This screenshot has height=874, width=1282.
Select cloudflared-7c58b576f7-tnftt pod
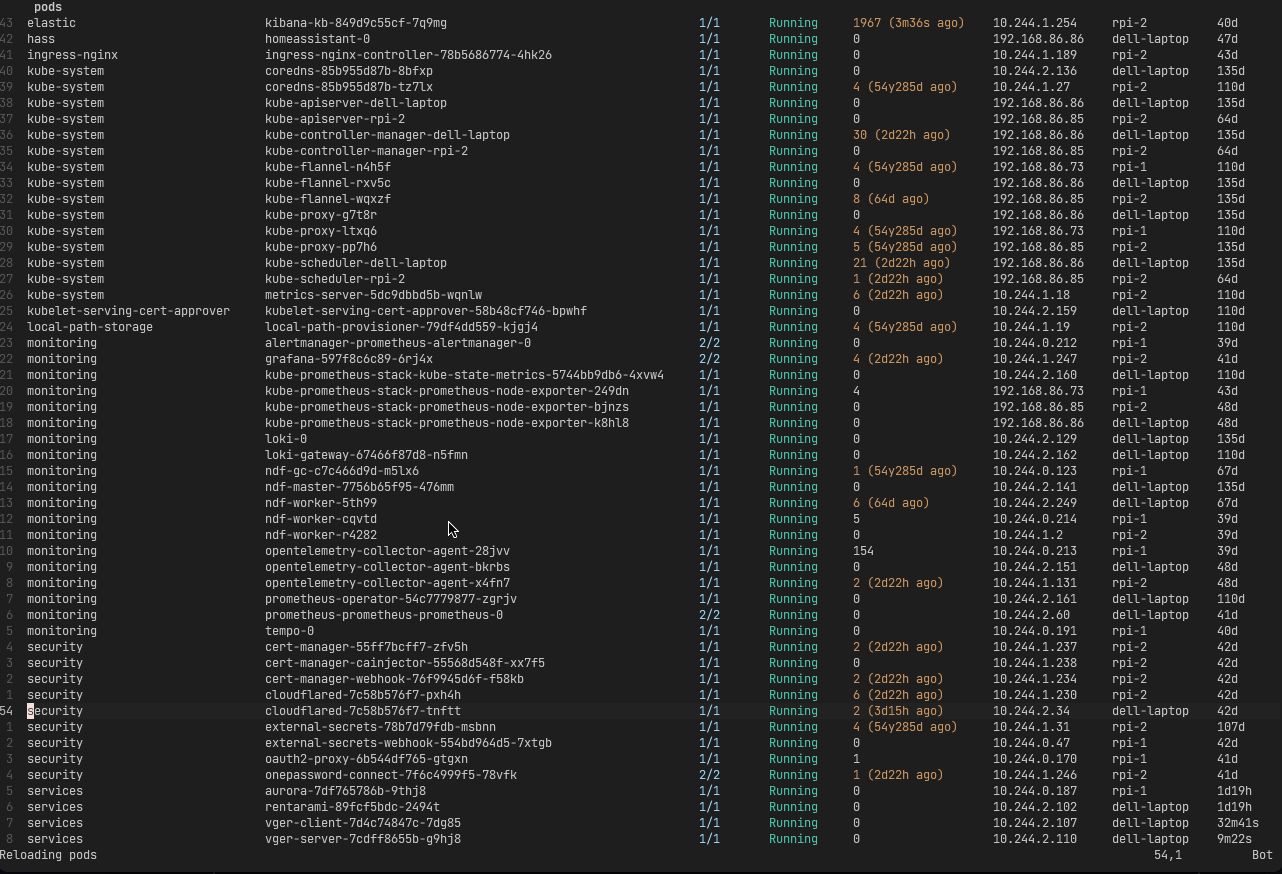click(363, 711)
